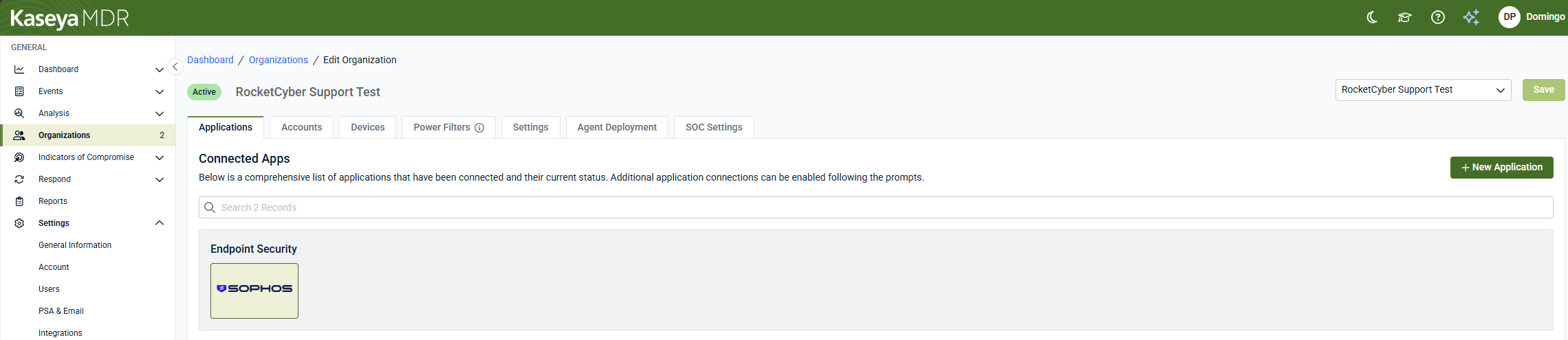Click the Endpoint Security section heading
The width and height of the screenshot is (1568, 340).
click(x=254, y=249)
